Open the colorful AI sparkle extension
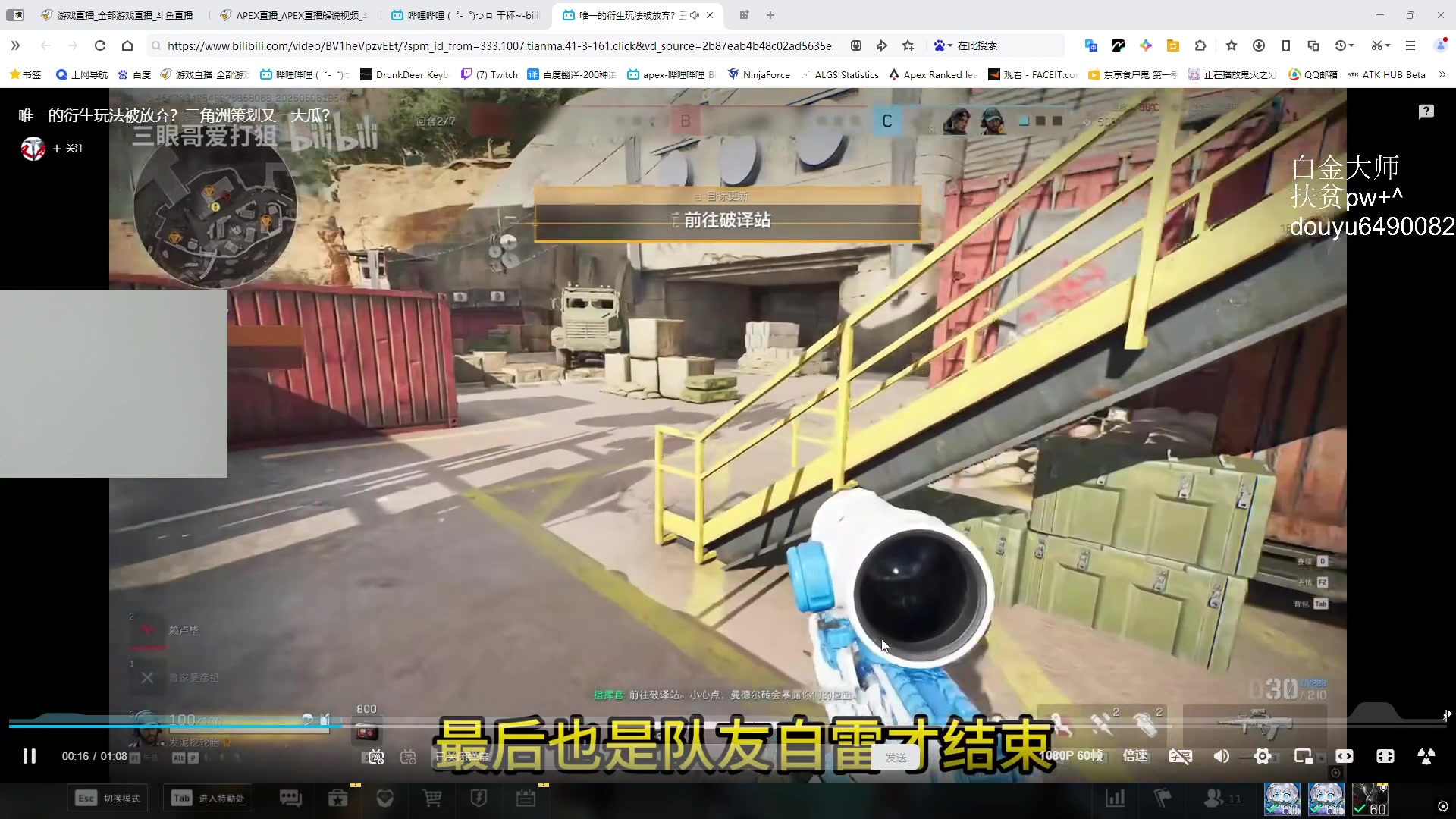The height and width of the screenshot is (819, 1456). pyautogui.click(x=1146, y=45)
